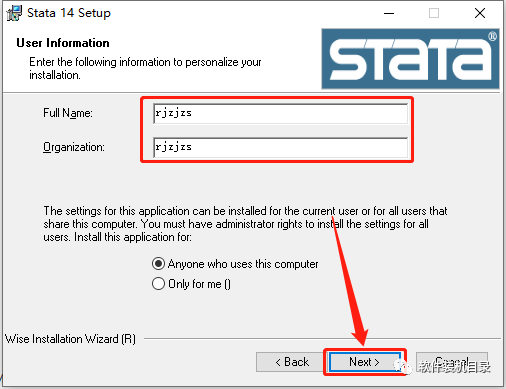Click inside the Full Name text field

click(280, 113)
